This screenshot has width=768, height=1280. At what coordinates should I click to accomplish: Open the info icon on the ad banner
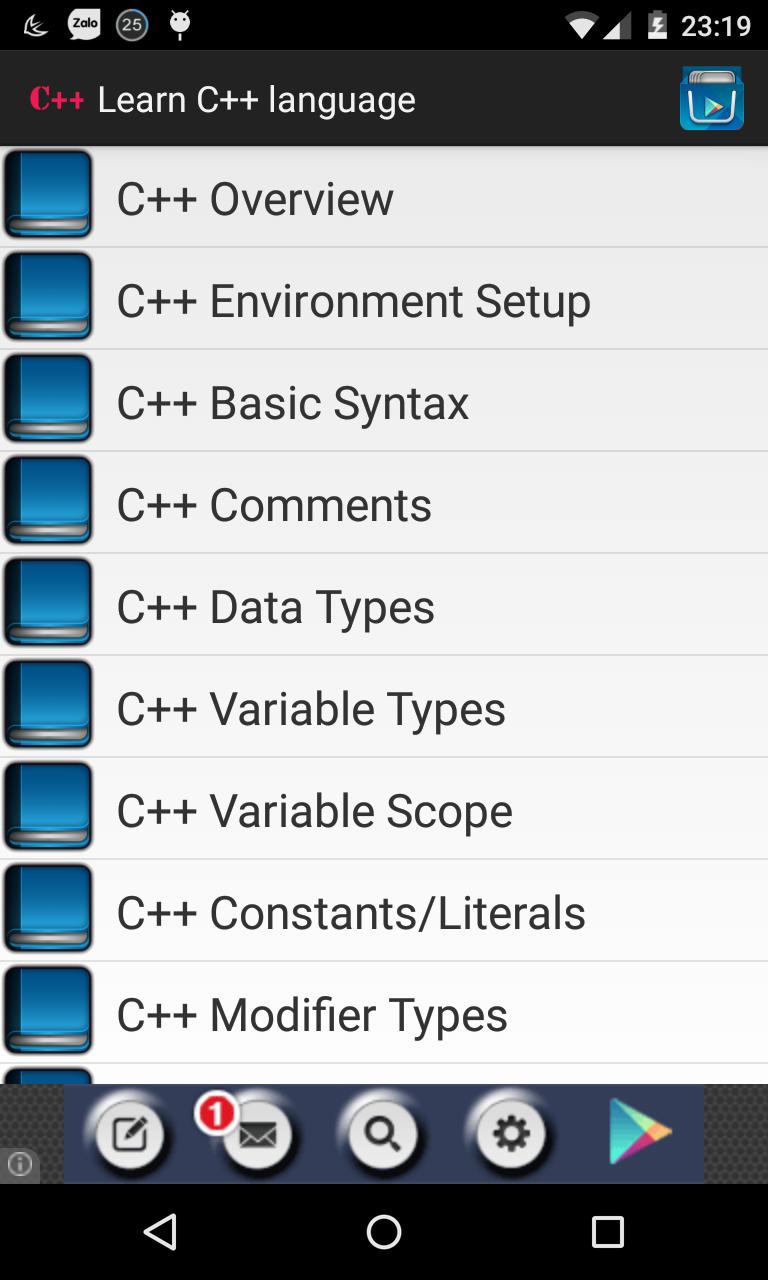pyautogui.click(x=20, y=1163)
